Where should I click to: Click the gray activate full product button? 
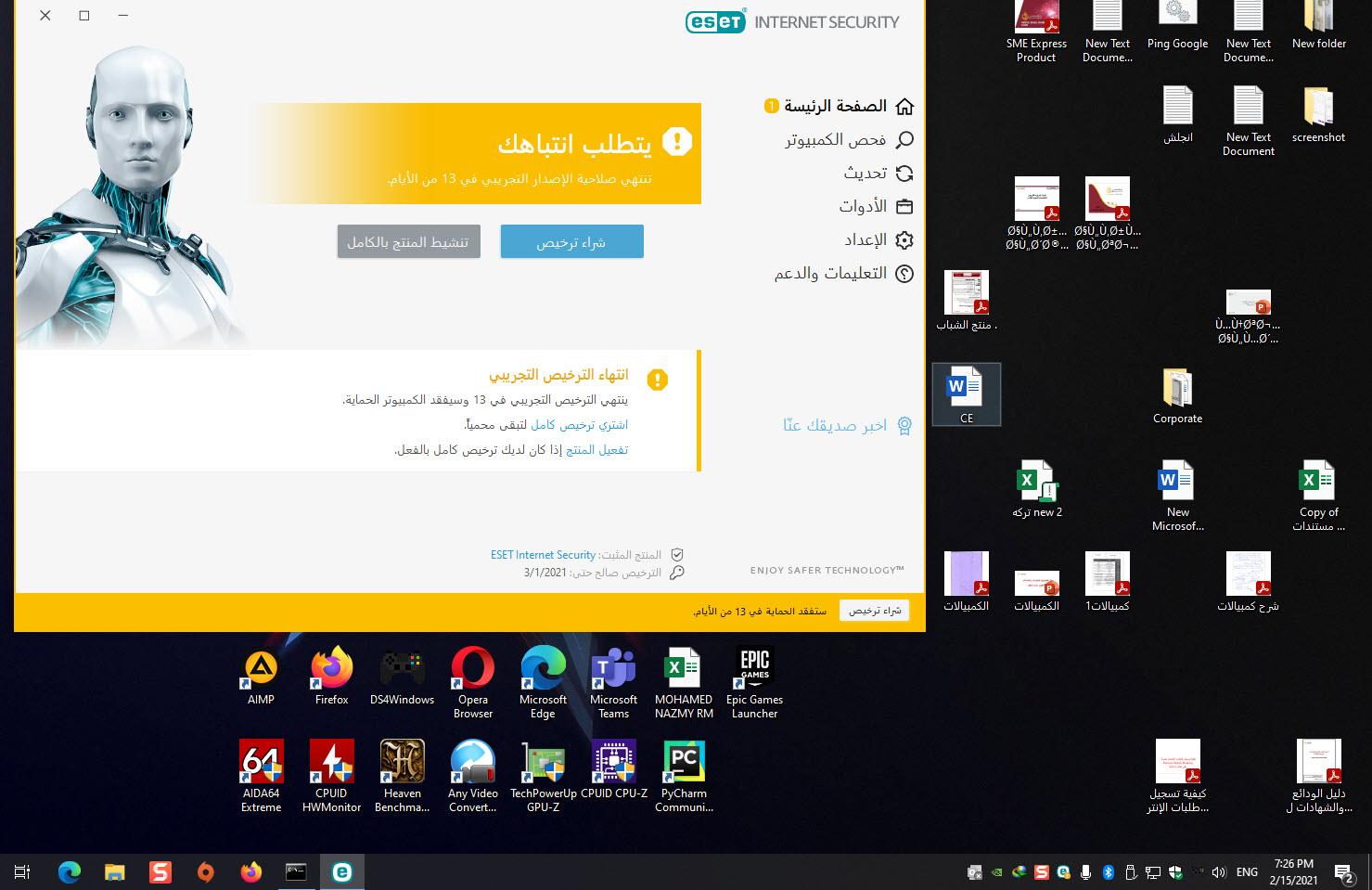coord(408,241)
